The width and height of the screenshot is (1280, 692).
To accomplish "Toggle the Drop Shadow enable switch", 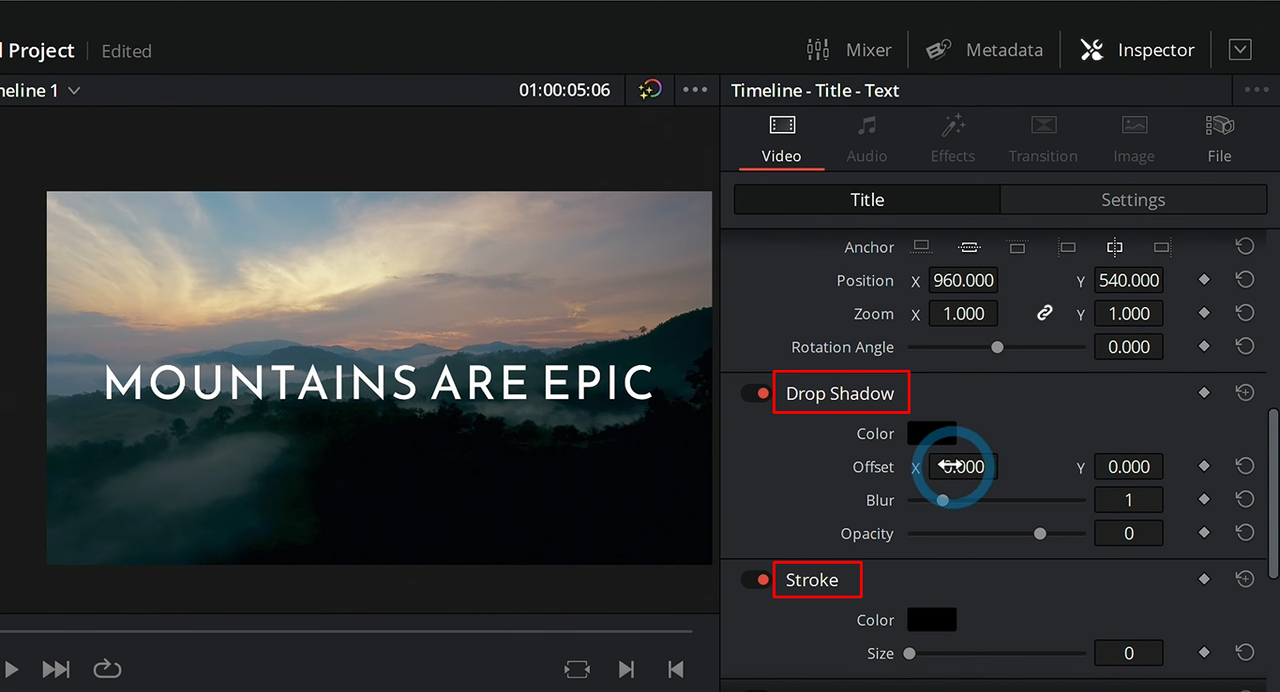I will (756, 394).
